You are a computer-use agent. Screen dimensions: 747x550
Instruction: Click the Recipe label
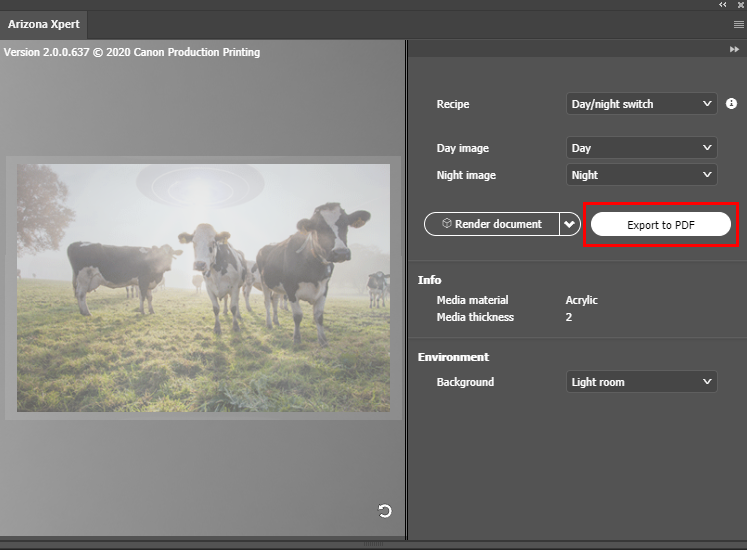(453, 104)
